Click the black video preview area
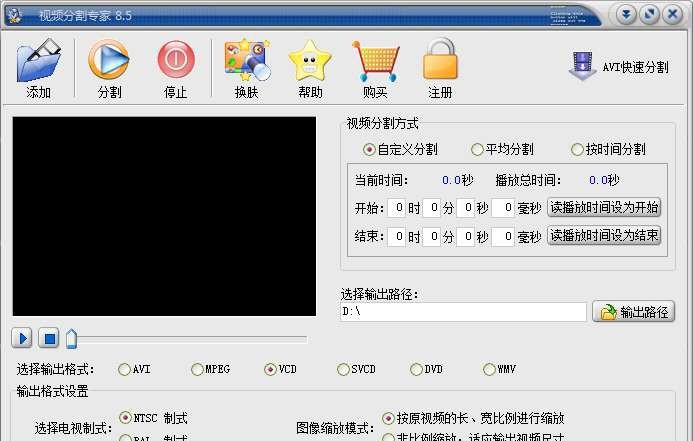Viewport: 693px width, 441px height. 164,216
